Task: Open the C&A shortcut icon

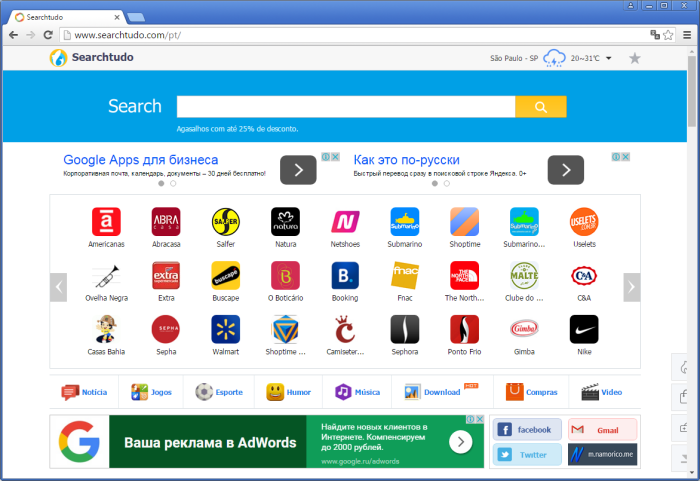Action: point(584,276)
